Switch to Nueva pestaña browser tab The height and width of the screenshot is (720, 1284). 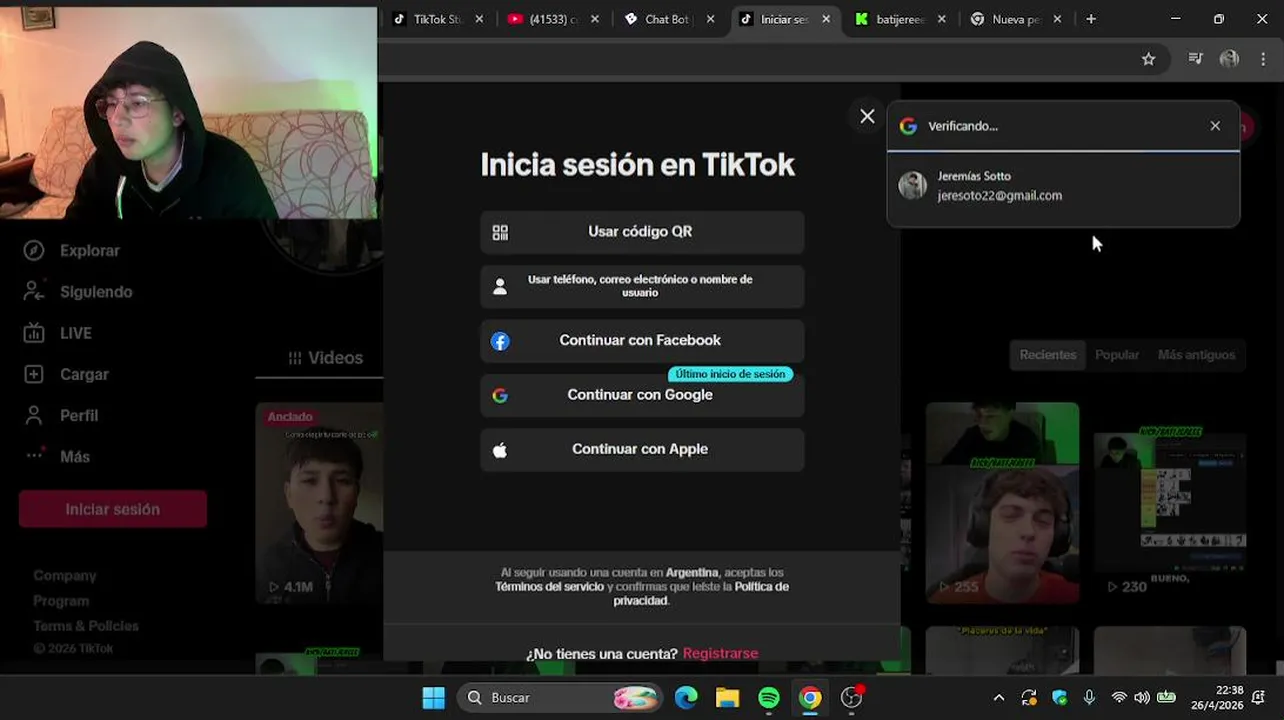pyautogui.click(x=1015, y=19)
